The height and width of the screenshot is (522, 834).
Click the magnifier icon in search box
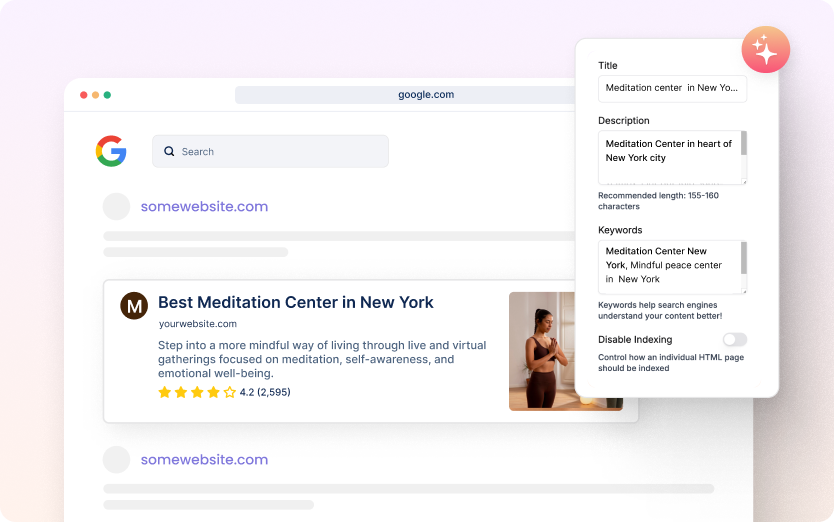[169, 152]
